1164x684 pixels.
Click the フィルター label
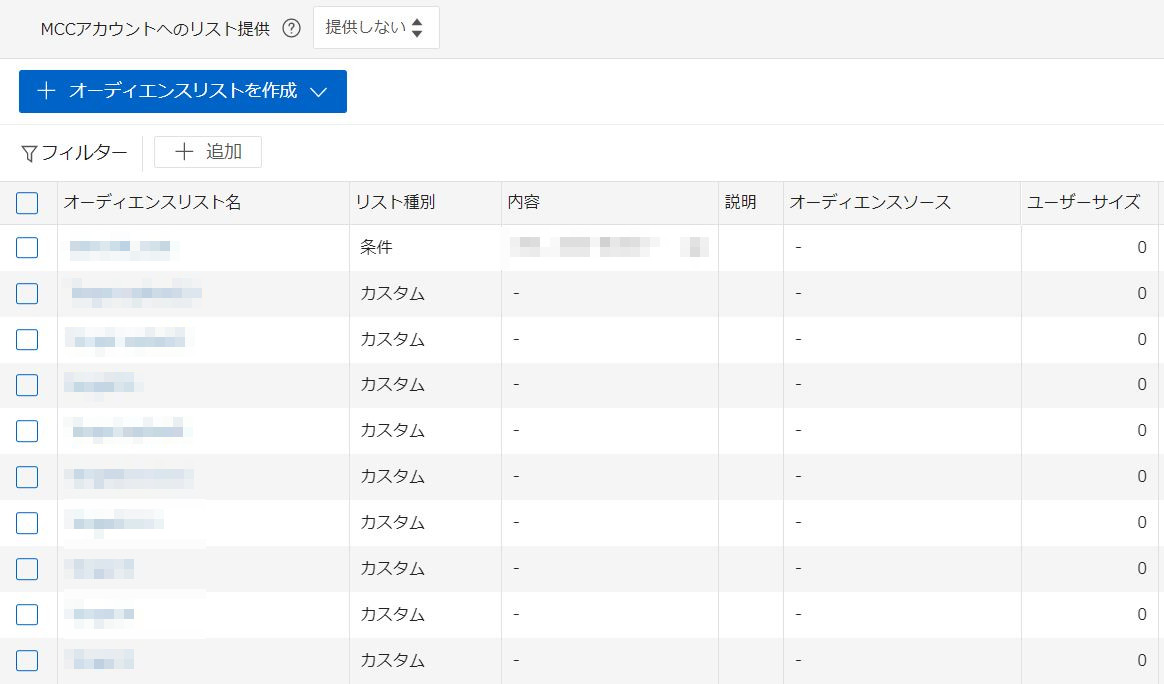tap(84, 153)
